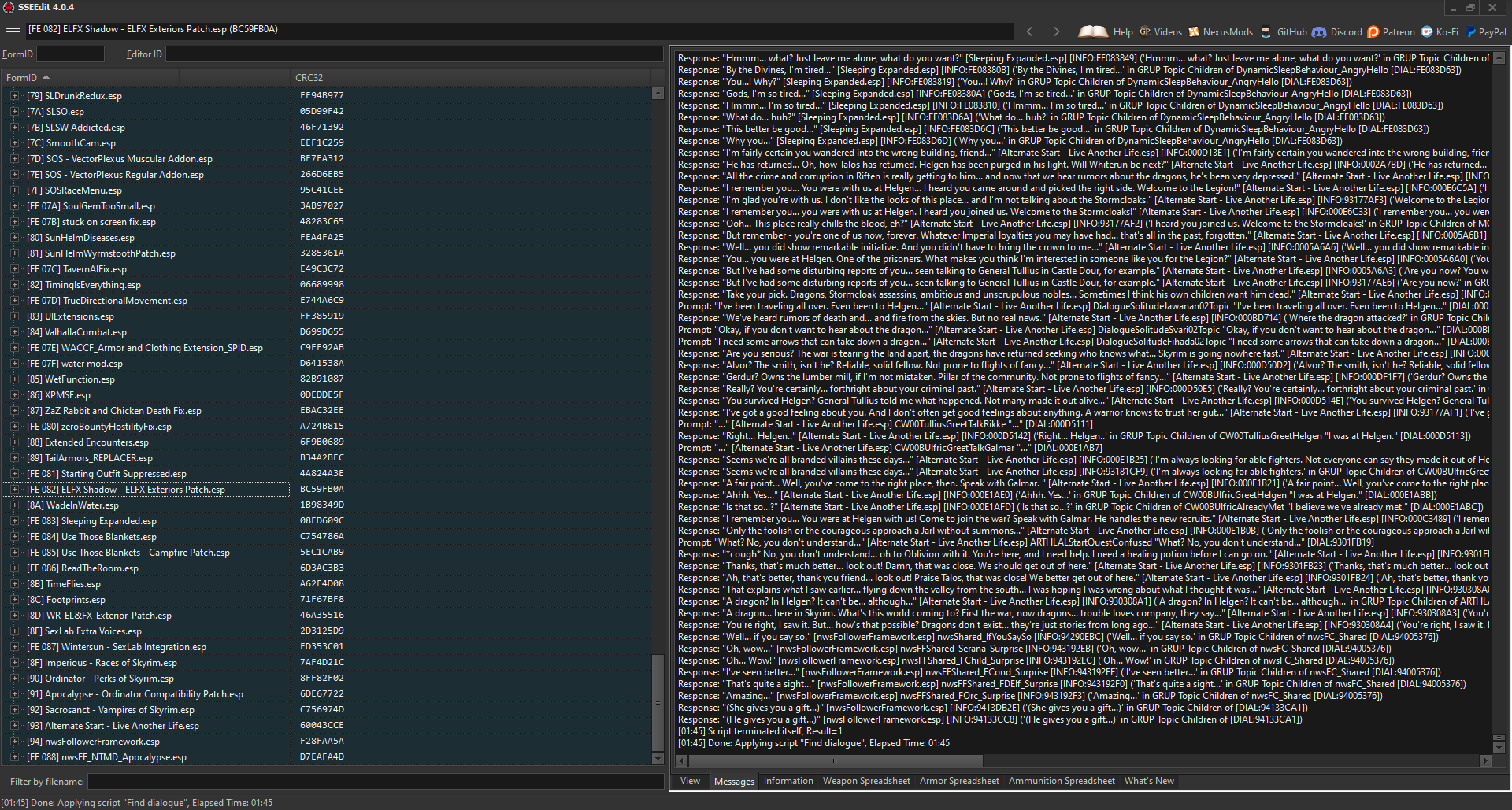Click 'Script terminated itself' message line
Image resolution: width=1512 pixels, height=810 pixels.
coord(760,731)
